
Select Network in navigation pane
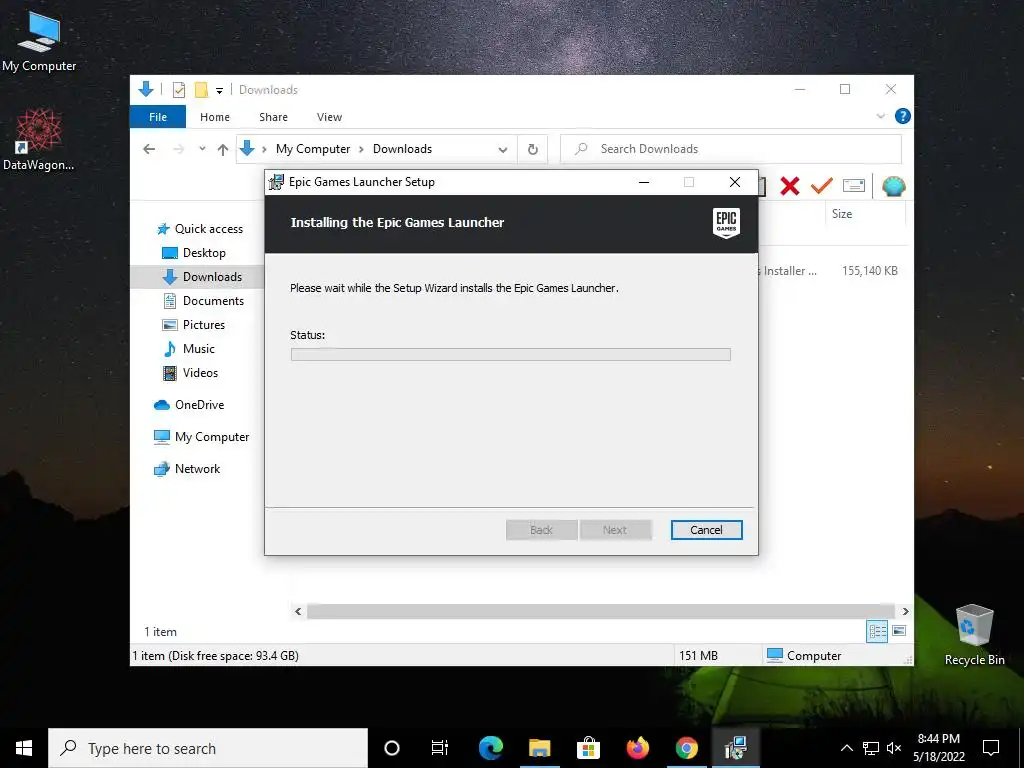click(187, 469)
